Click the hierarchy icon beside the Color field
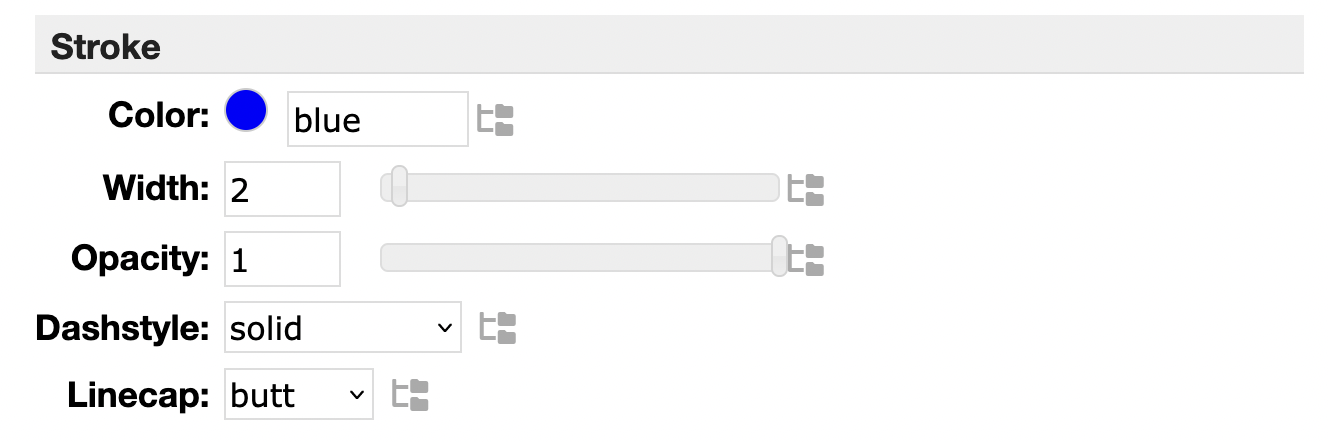The image size is (1328, 442). (x=495, y=120)
